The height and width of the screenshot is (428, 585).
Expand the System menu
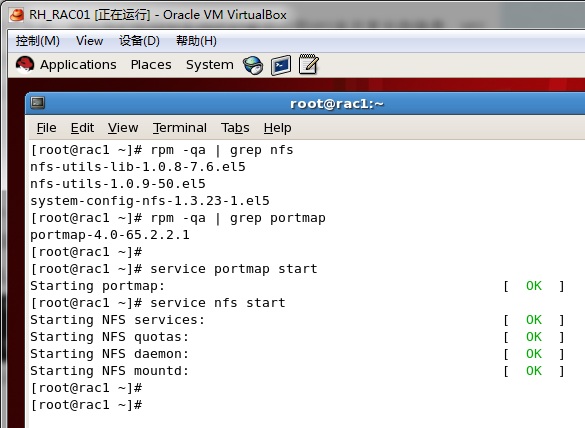pyautogui.click(x=210, y=65)
